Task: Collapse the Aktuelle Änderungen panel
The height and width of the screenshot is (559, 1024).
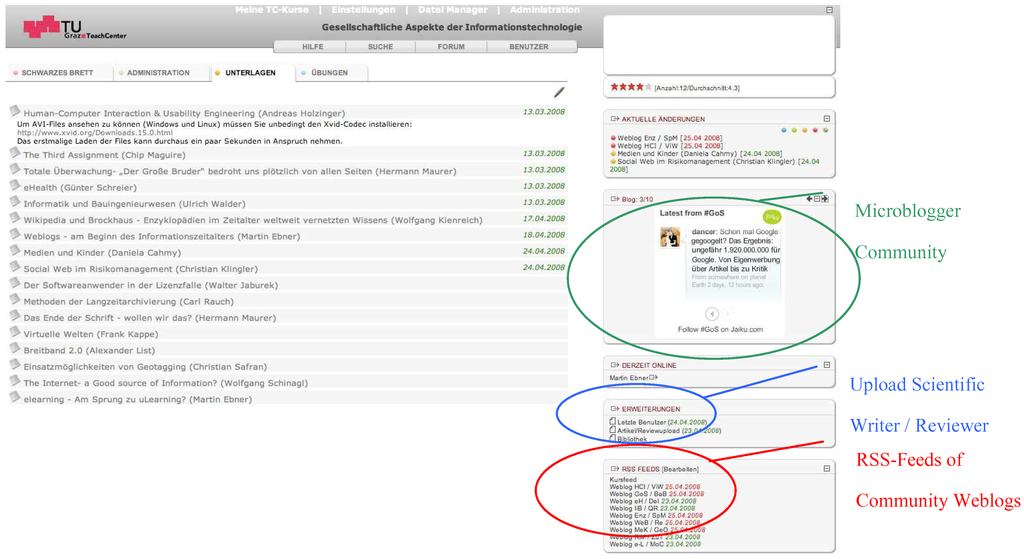Action: coord(826,119)
